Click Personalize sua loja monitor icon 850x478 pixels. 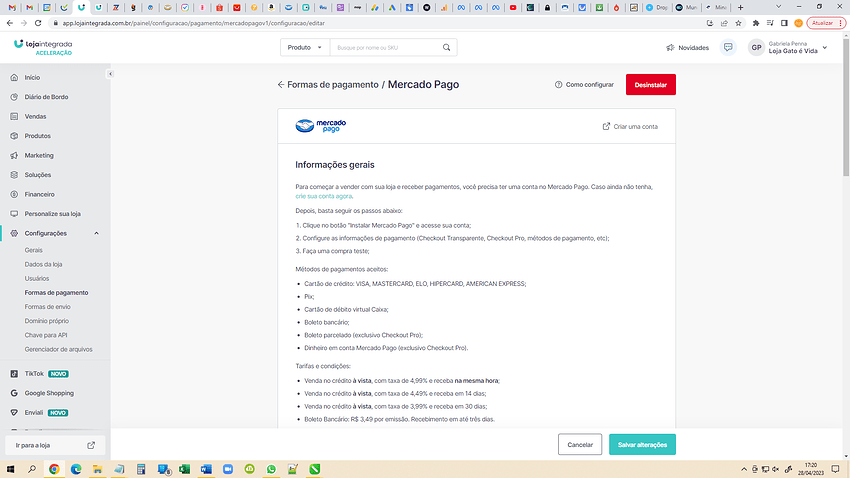[14, 214]
